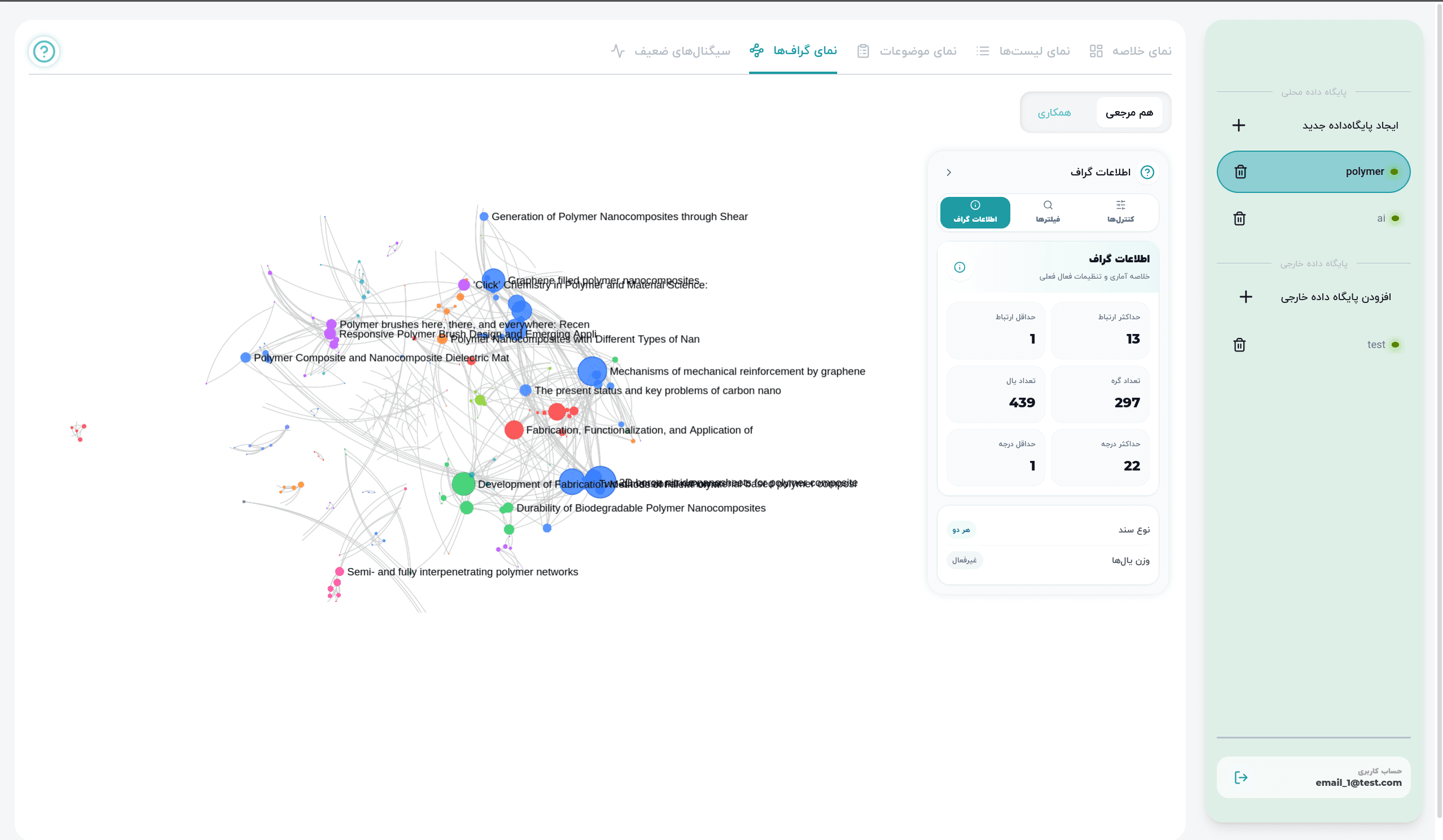Click node 'Polymer Composite and Nanocomposite Dielectric Mat'
Image resolution: width=1443 pixels, height=840 pixels.
point(245,358)
